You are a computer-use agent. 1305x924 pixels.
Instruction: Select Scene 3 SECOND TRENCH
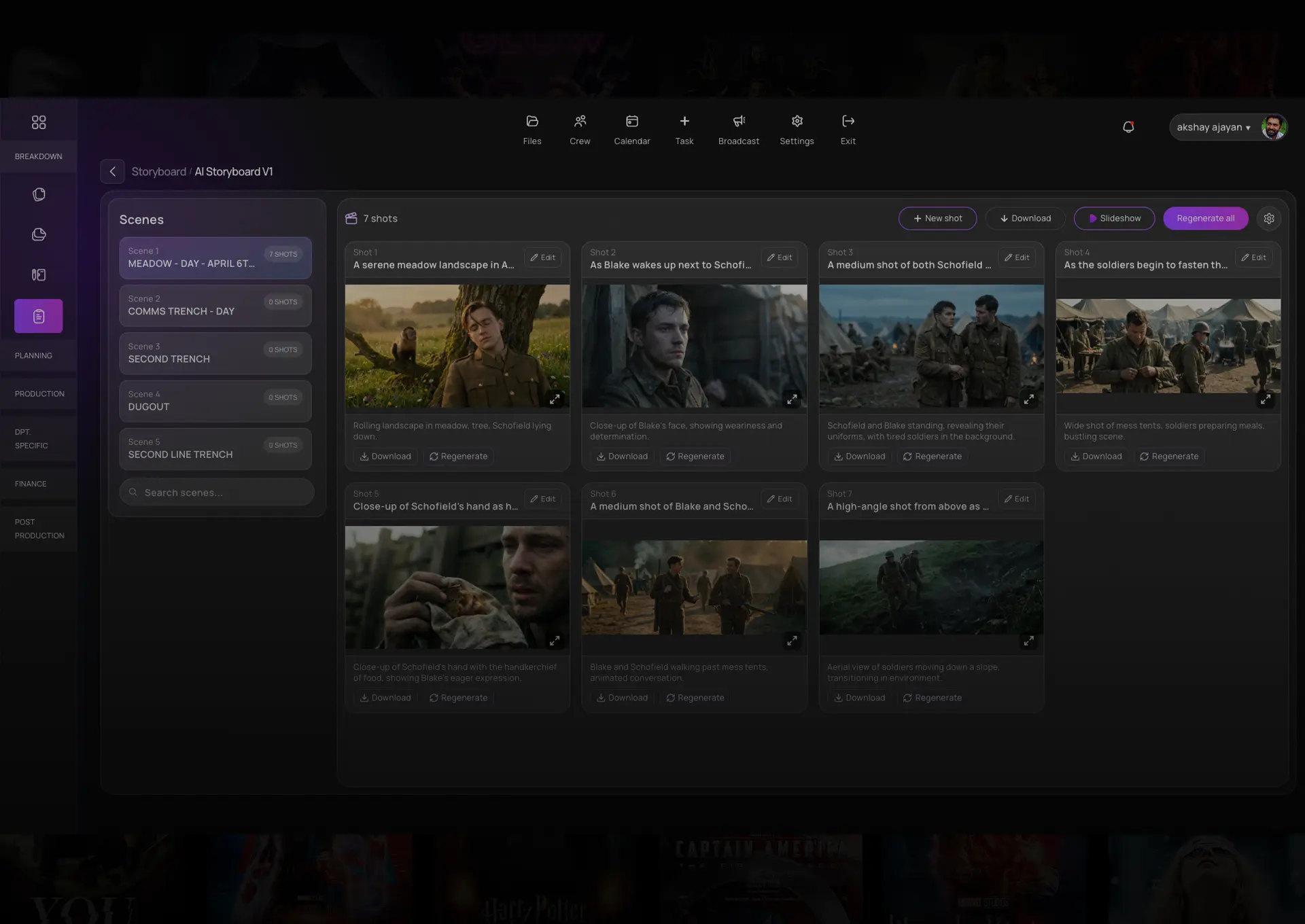click(x=215, y=353)
